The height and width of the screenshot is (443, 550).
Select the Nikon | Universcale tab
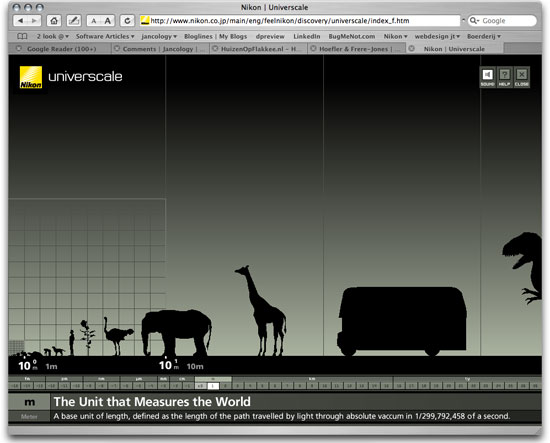pyautogui.click(x=455, y=49)
